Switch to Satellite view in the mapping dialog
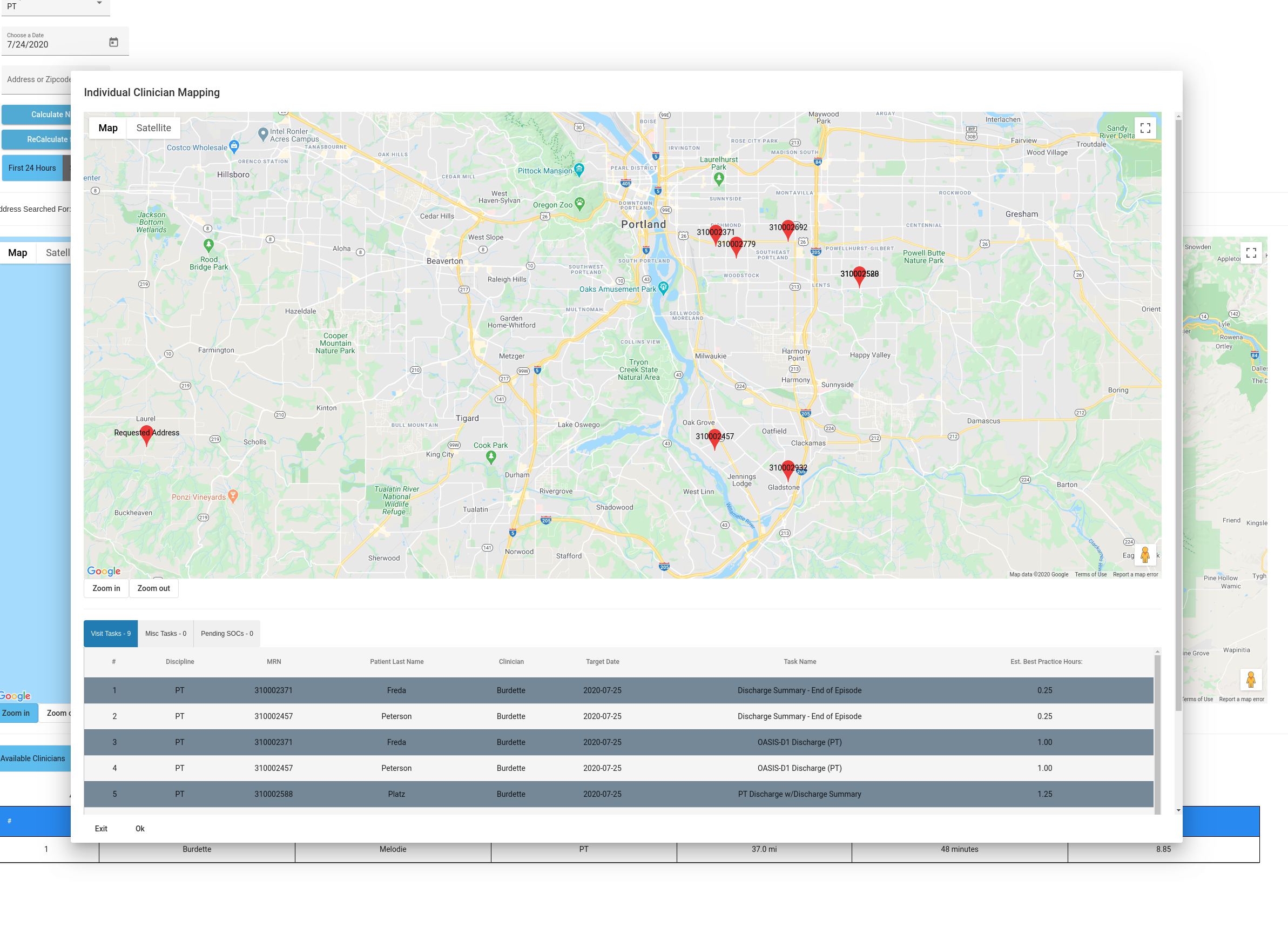1288x947 pixels. (x=152, y=127)
